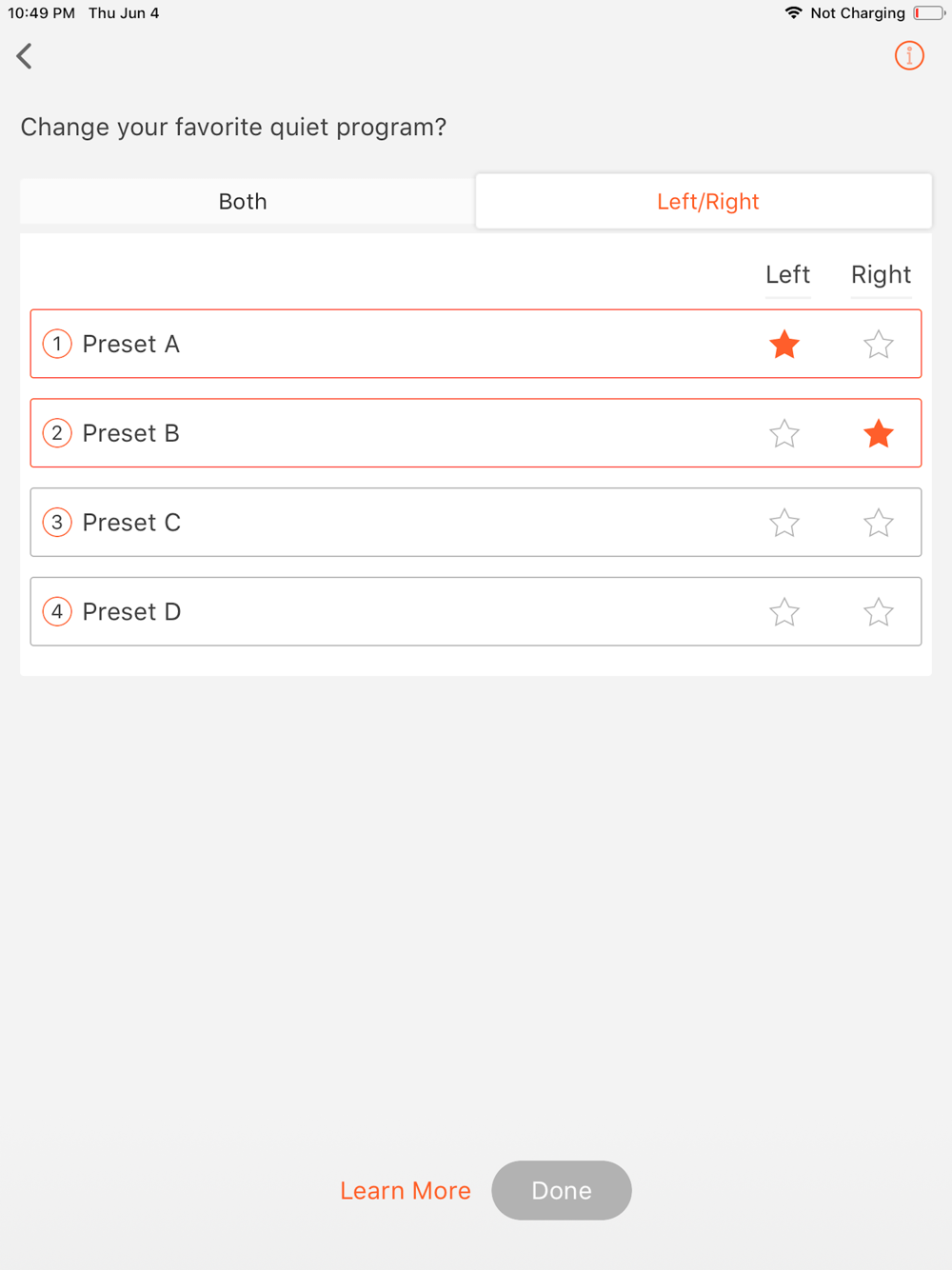952x1270 pixels.
Task: Tap the Wi-Fi status icon
Action: click(792, 13)
